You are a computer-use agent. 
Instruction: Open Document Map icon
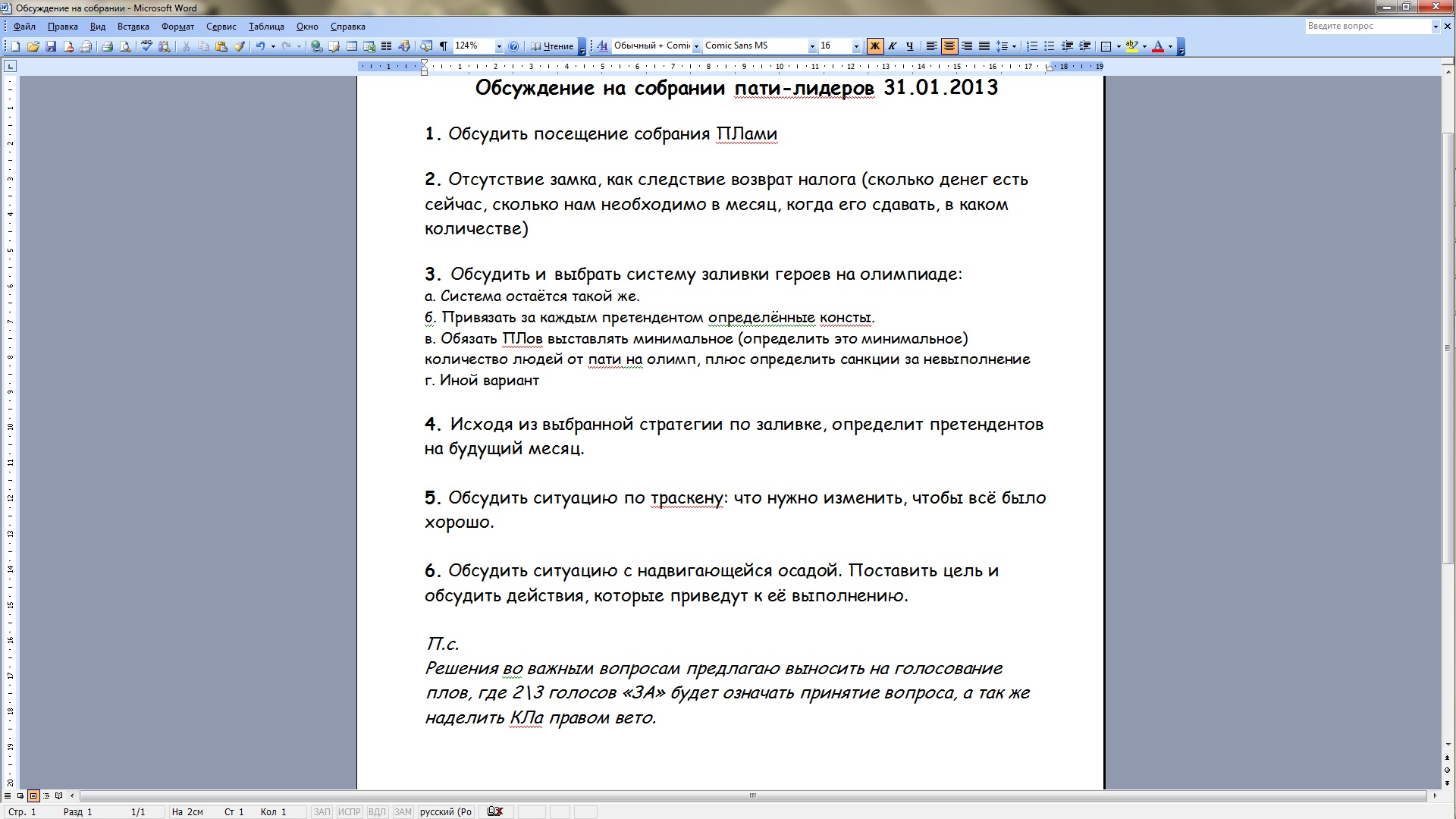426,46
